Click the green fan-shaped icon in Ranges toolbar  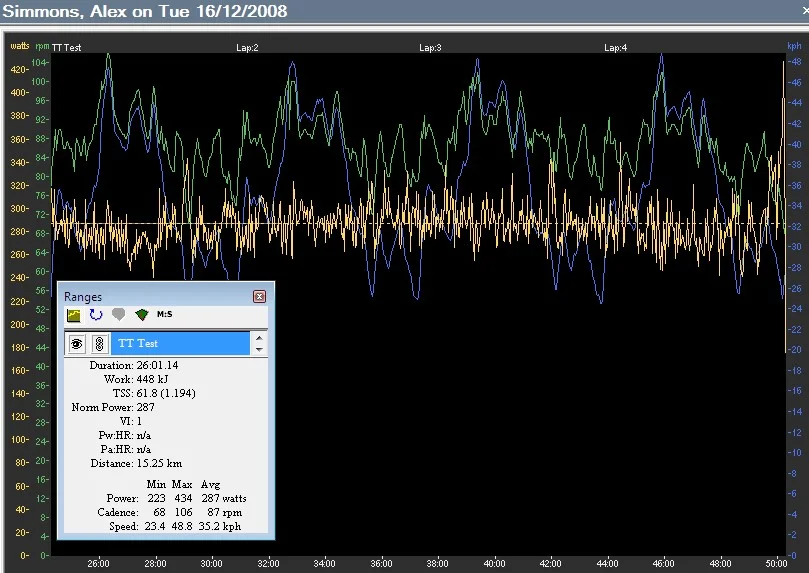(141, 314)
